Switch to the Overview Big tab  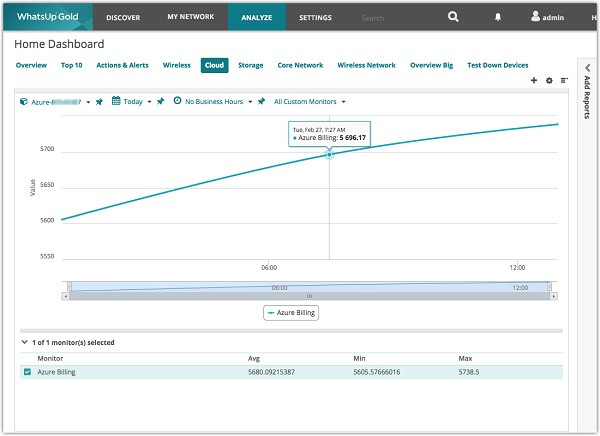coord(432,65)
